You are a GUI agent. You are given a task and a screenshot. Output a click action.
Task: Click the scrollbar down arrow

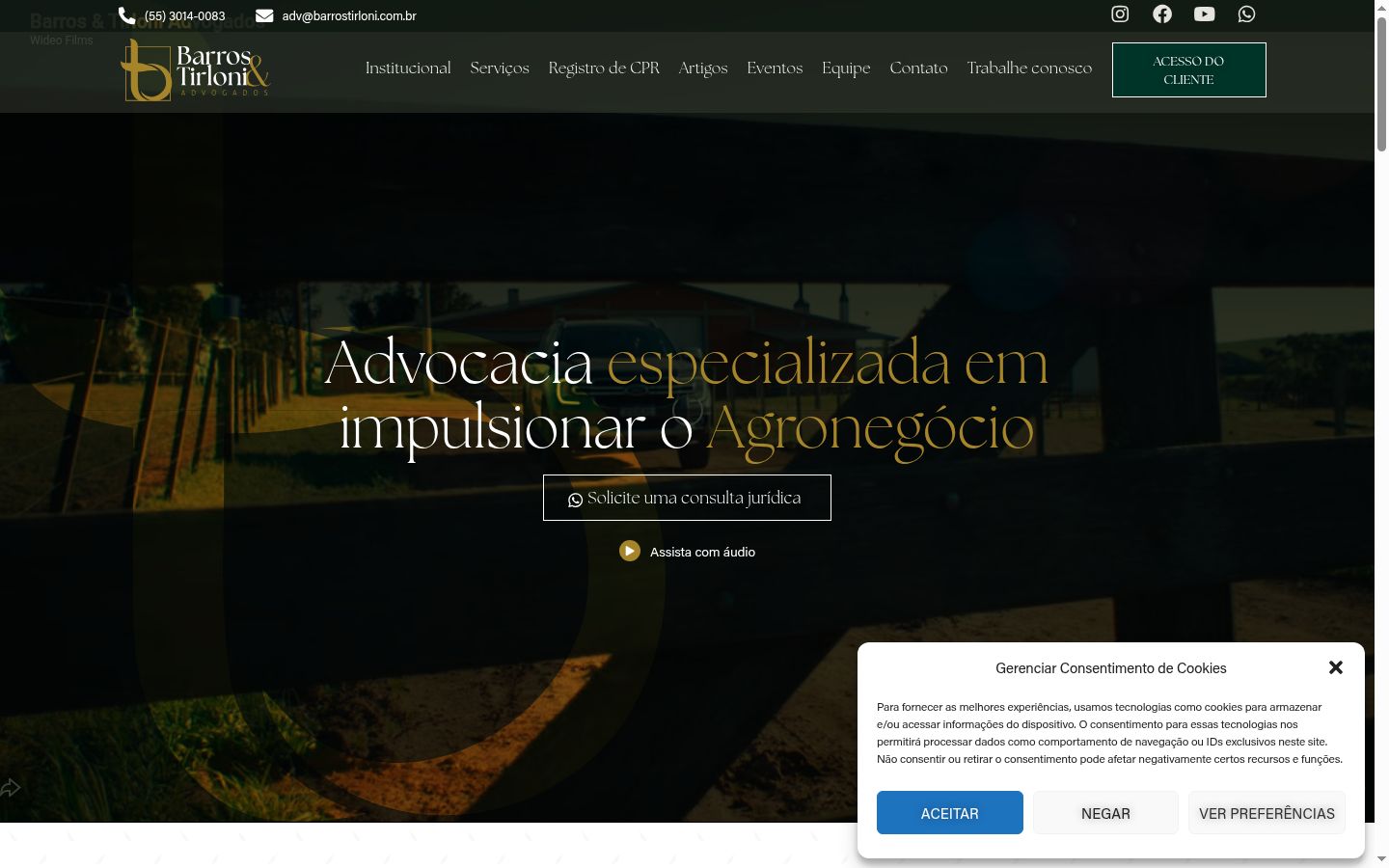[1381, 858]
